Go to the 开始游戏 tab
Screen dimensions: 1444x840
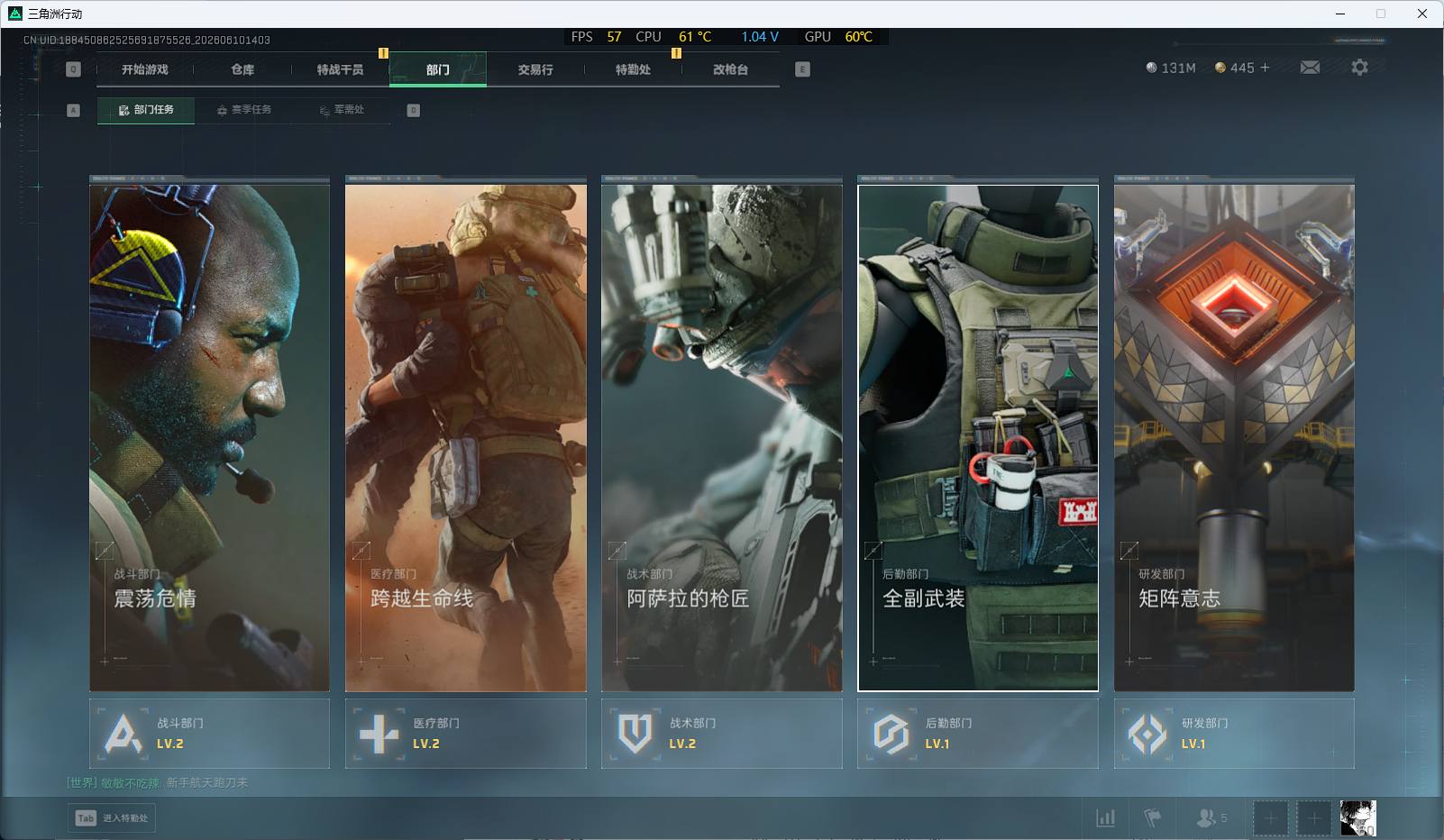(x=145, y=69)
